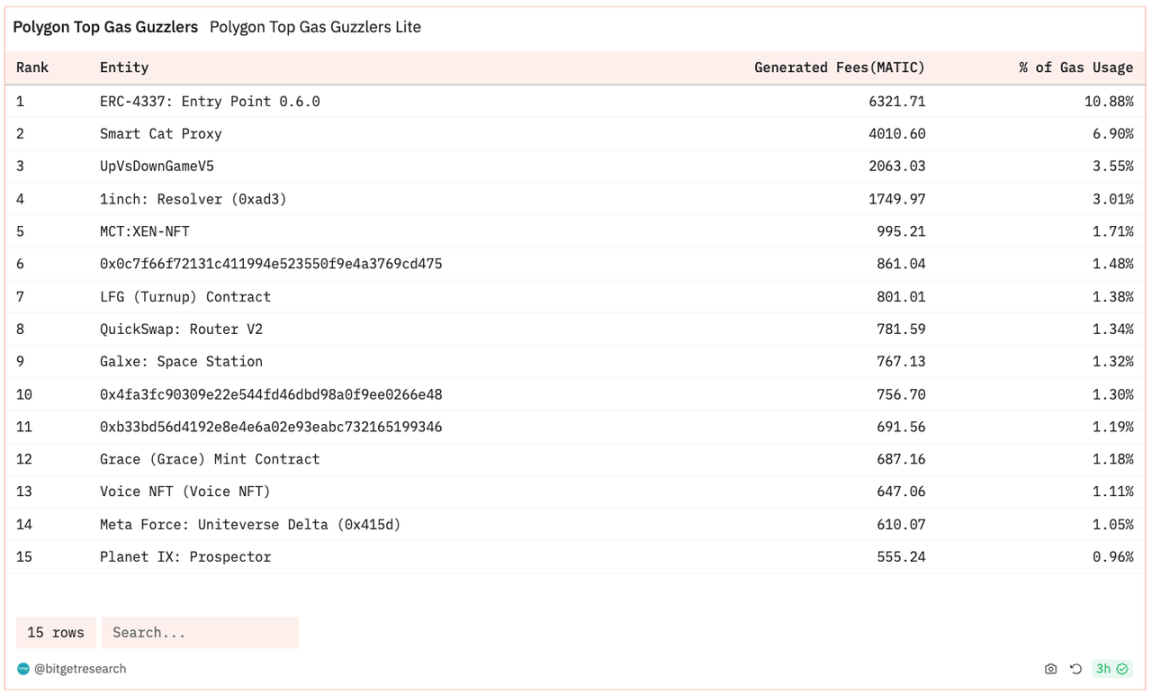Select 1inch: Resolver (0xad3) entity
This screenshot has width=1152, height=695.
point(193,199)
